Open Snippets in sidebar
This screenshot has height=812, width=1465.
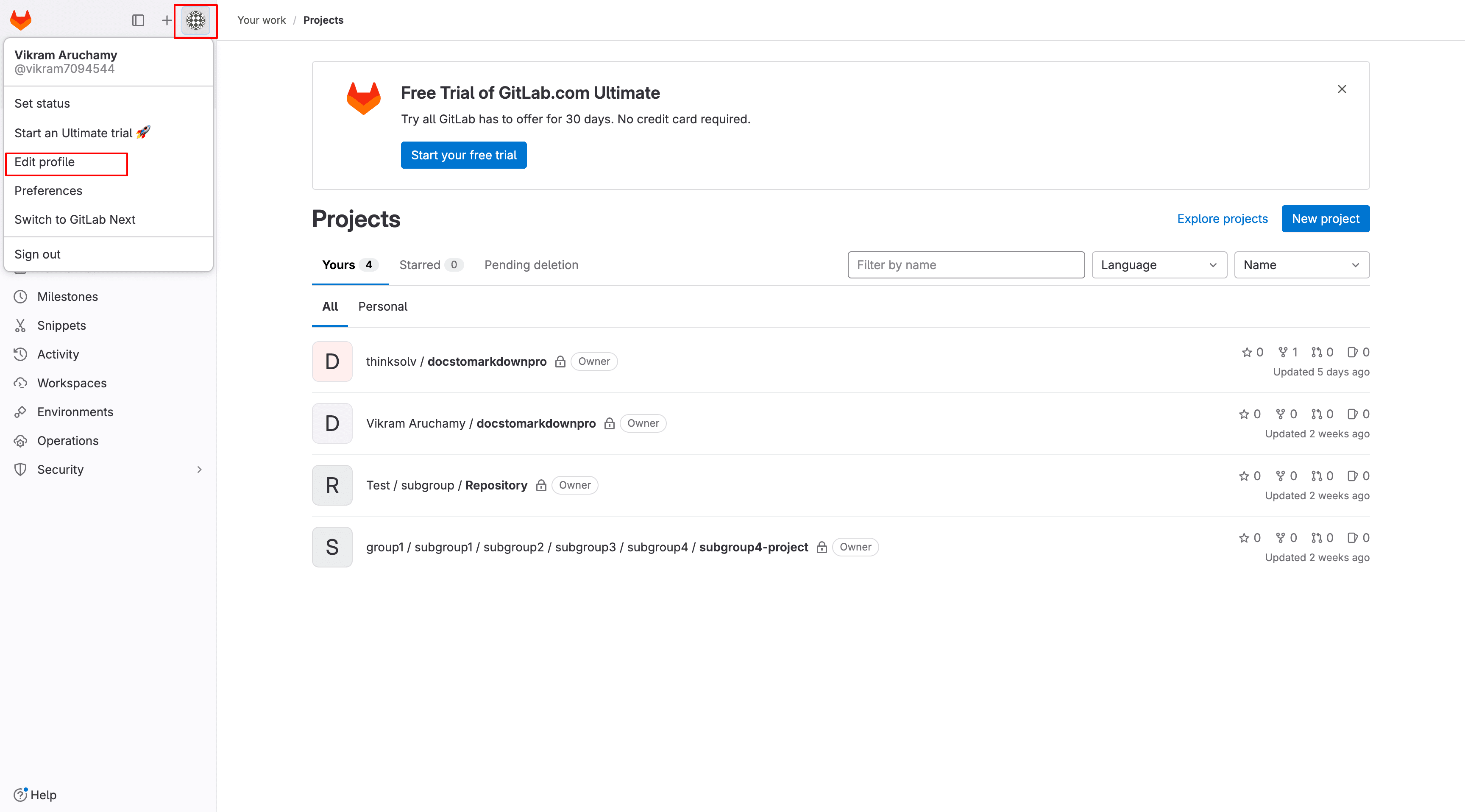pyautogui.click(x=61, y=326)
